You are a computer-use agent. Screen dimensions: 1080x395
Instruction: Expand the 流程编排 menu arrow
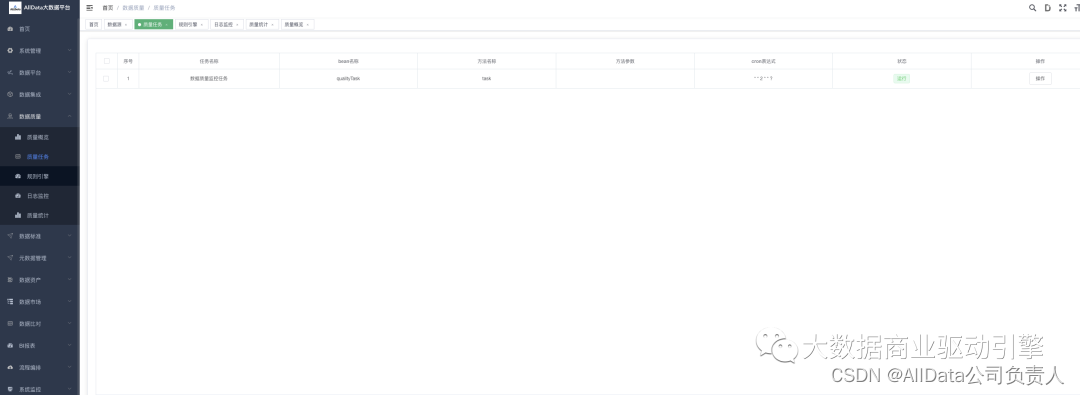[x=70, y=367]
